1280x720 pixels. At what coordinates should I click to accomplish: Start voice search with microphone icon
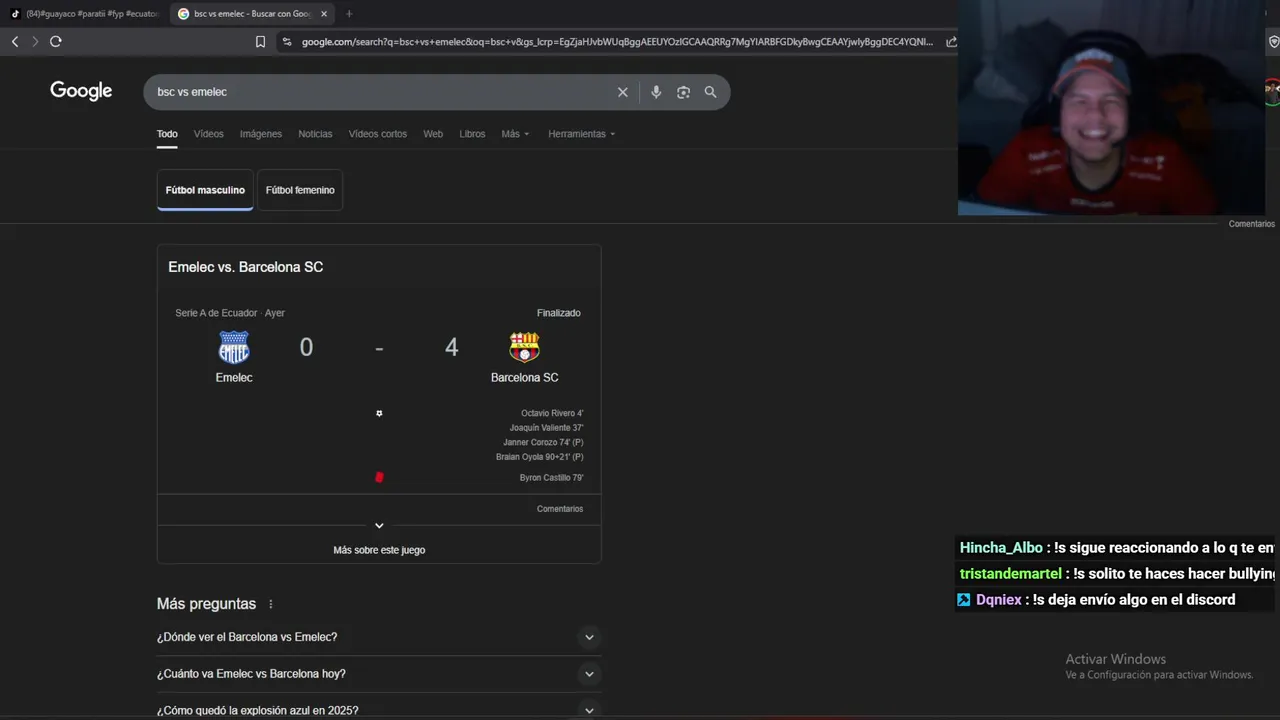click(x=656, y=92)
